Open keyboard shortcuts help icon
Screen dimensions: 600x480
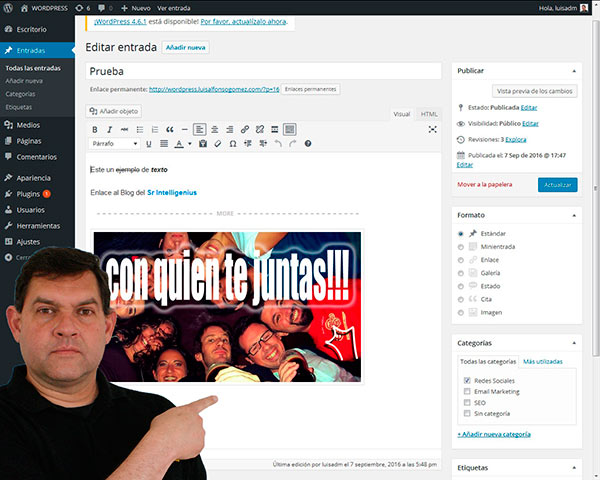tap(308, 144)
